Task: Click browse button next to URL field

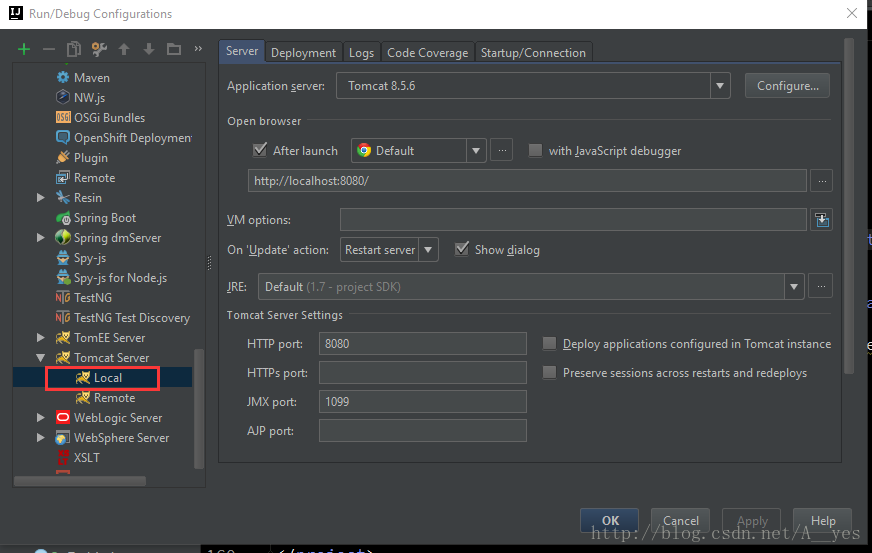Action: (x=822, y=181)
